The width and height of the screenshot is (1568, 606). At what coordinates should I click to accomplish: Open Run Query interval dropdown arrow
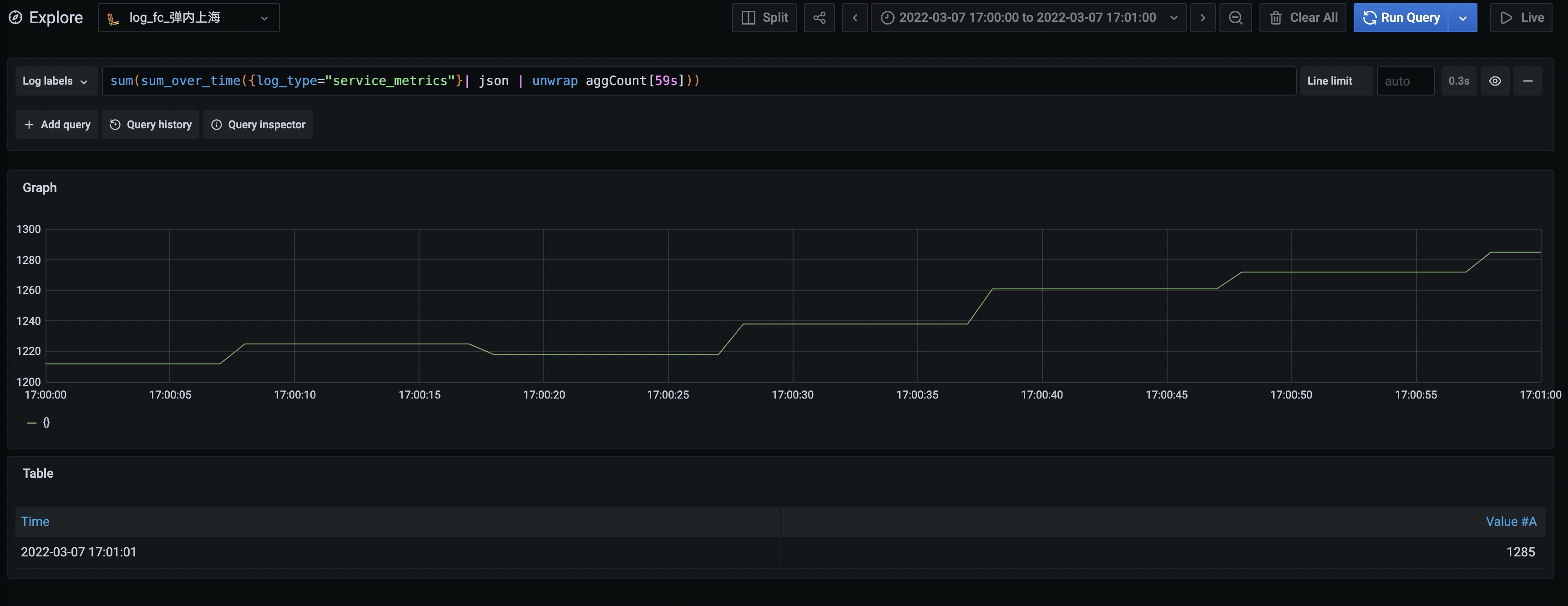(1463, 18)
